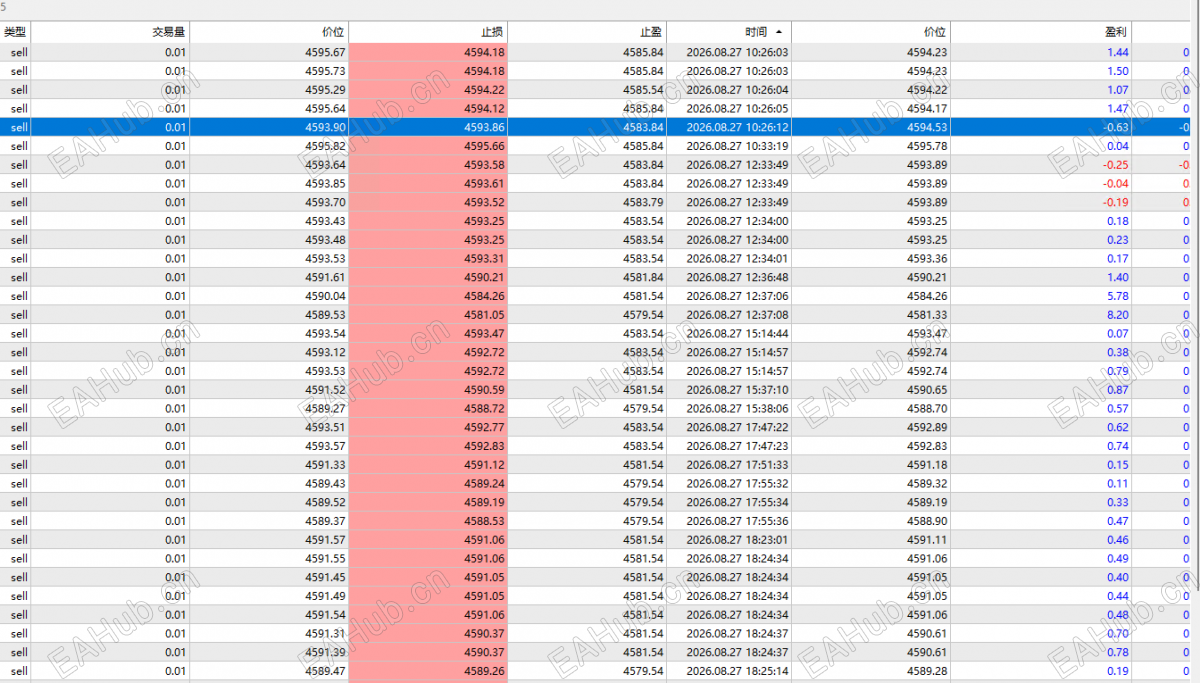Select the loss value -0.25
The image size is (1200, 683).
pyautogui.click(x=1116, y=165)
